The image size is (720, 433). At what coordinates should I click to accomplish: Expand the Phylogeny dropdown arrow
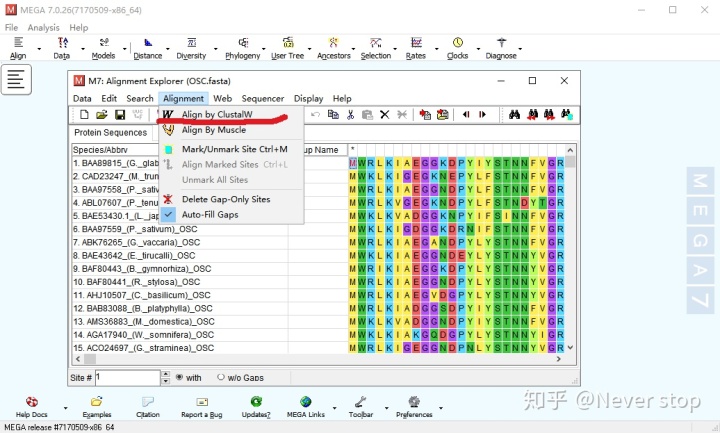coord(264,49)
